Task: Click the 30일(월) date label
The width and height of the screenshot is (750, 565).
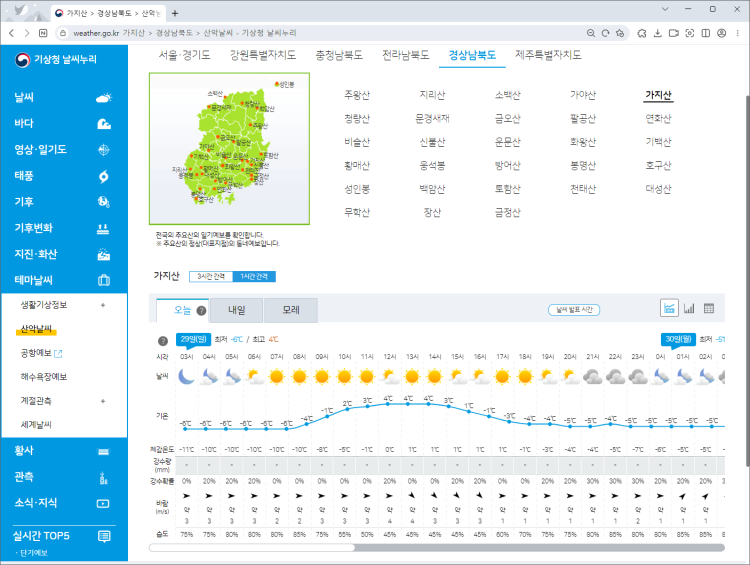Action: [678, 339]
